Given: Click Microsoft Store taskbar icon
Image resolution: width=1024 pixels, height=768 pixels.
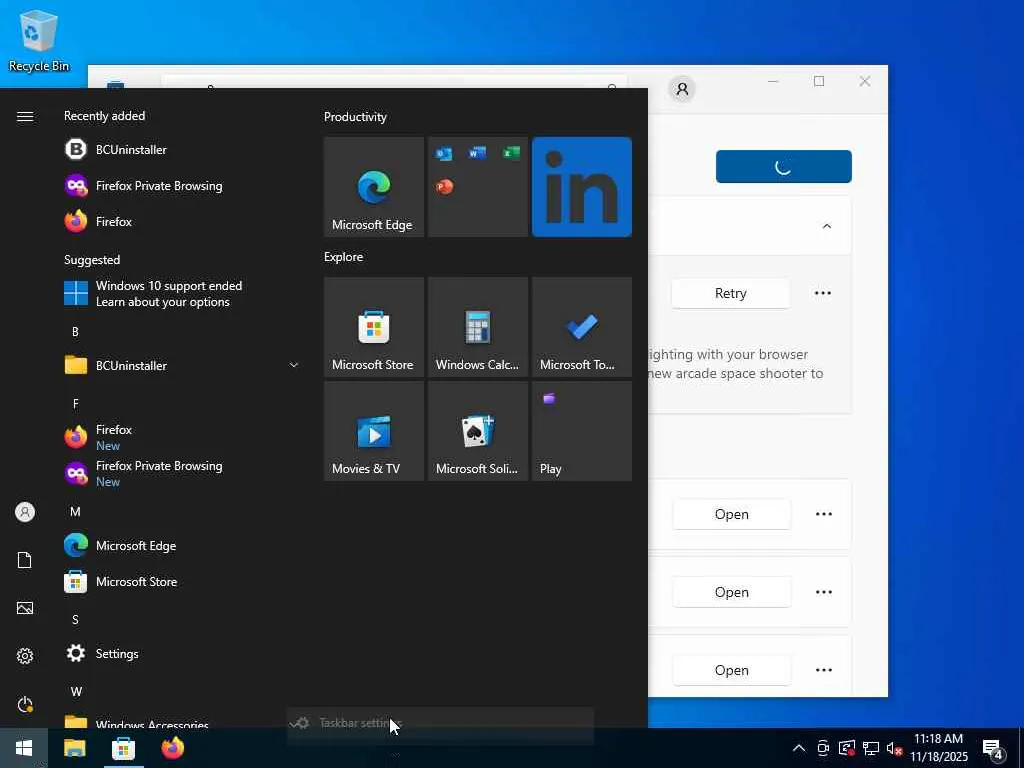Looking at the screenshot, I should coord(123,748).
